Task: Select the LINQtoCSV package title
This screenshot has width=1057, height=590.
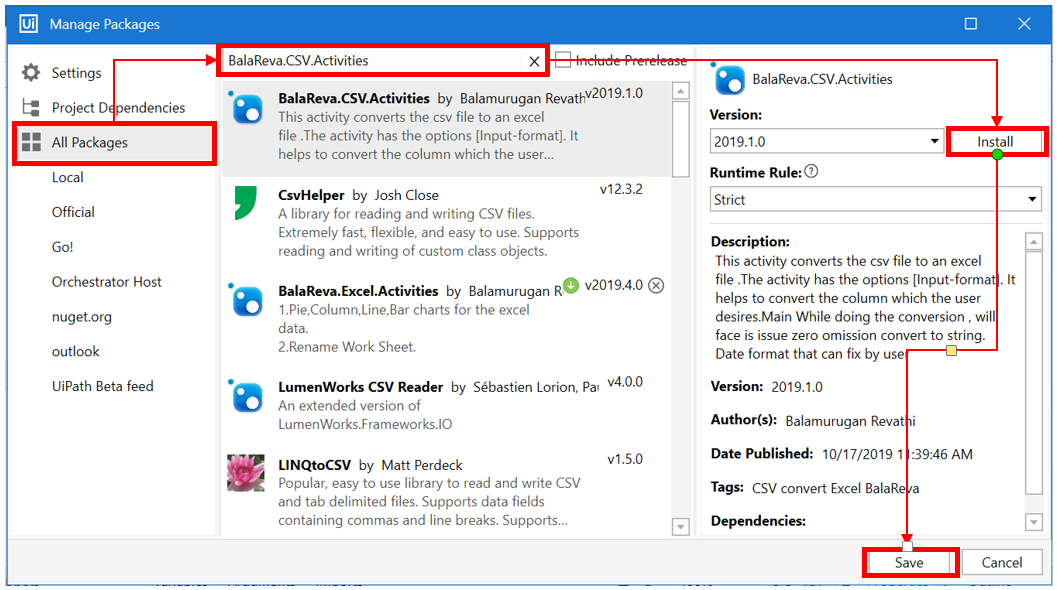Action: [x=314, y=465]
